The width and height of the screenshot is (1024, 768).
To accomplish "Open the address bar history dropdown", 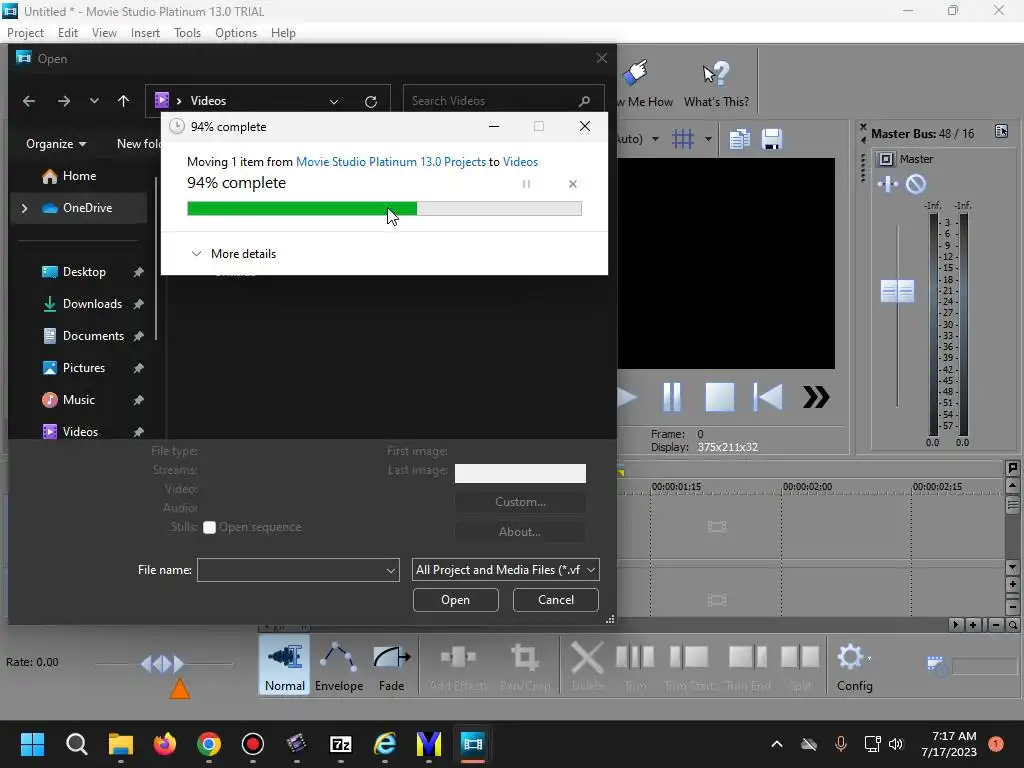I will point(334,101).
